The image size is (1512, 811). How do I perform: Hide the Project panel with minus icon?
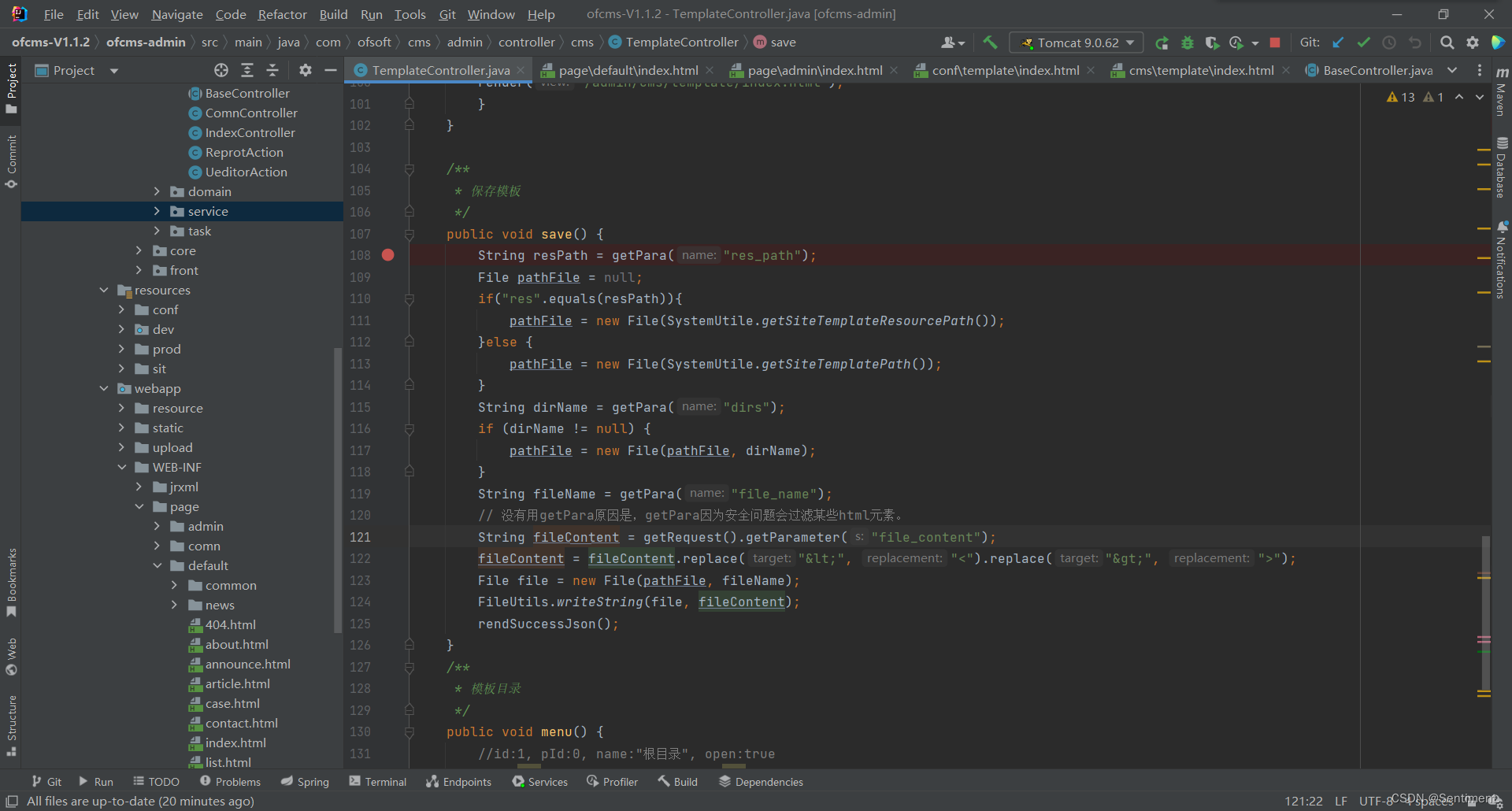tap(331, 70)
